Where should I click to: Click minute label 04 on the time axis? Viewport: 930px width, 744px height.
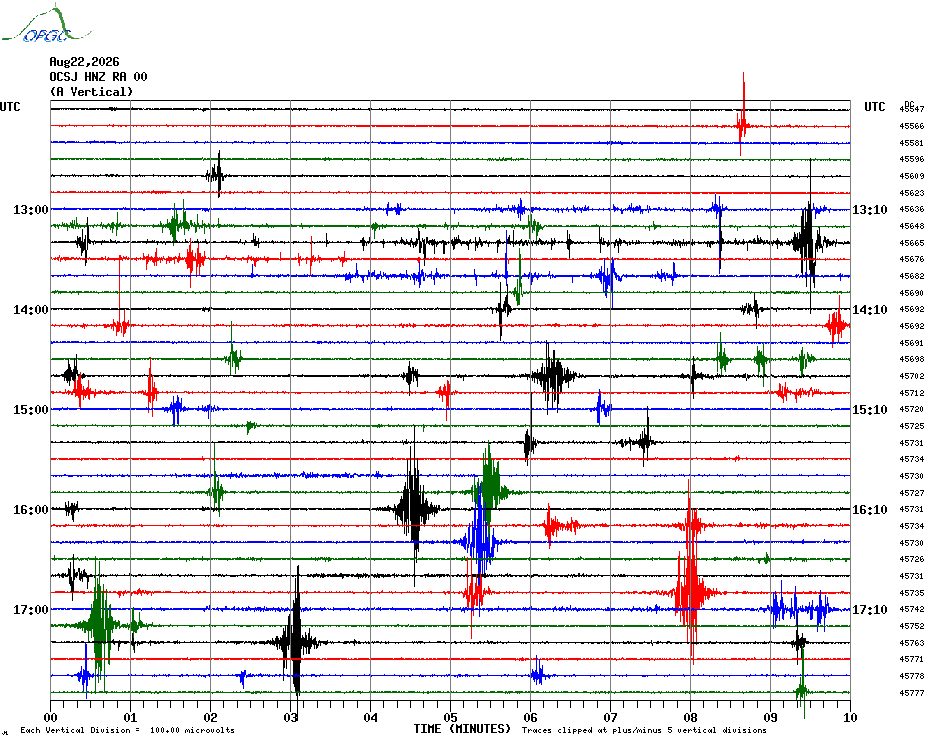(371, 717)
